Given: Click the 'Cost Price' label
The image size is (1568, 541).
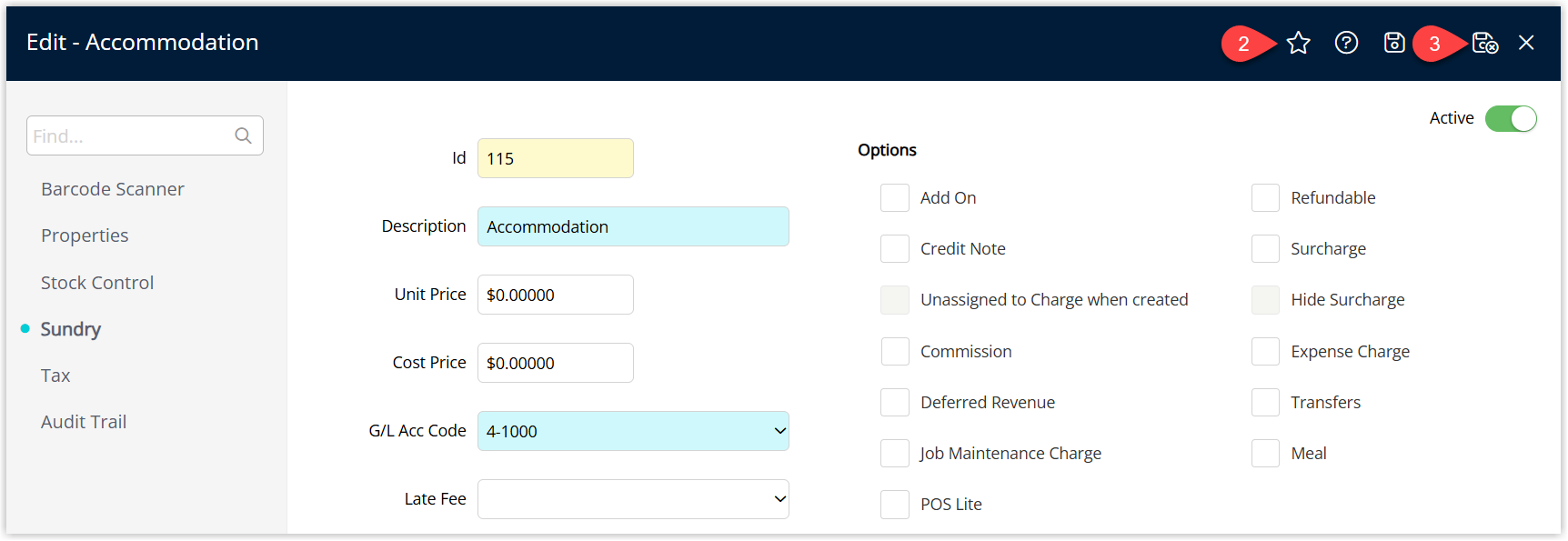Looking at the screenshot, I should coord(429,363).
